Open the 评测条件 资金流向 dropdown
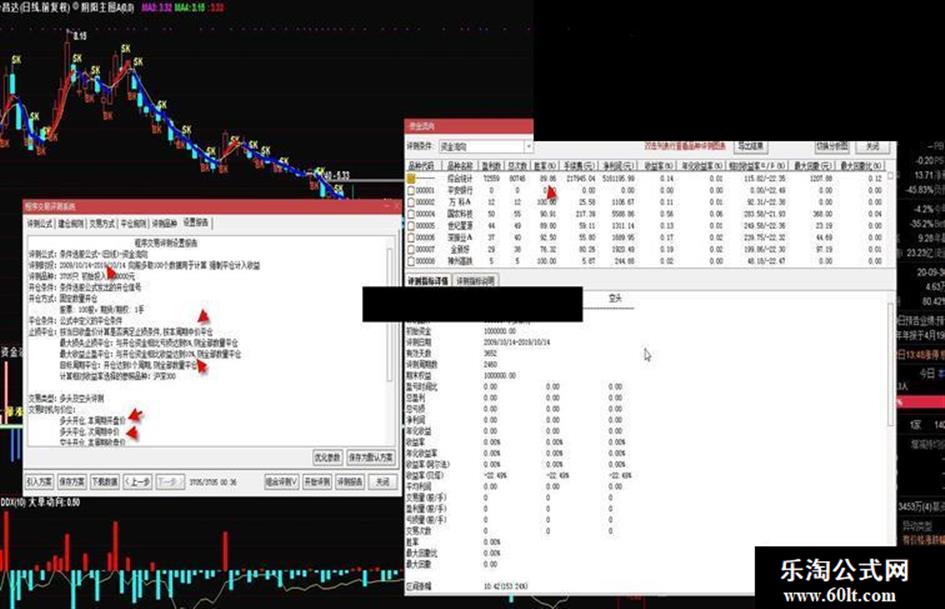This screenshot has height=609, width=945. 486,147
